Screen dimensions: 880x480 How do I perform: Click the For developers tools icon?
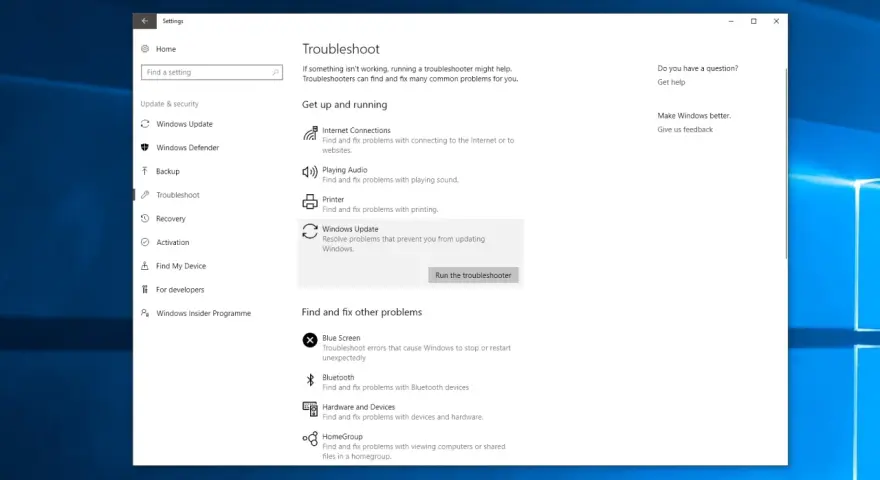(145, 289)
